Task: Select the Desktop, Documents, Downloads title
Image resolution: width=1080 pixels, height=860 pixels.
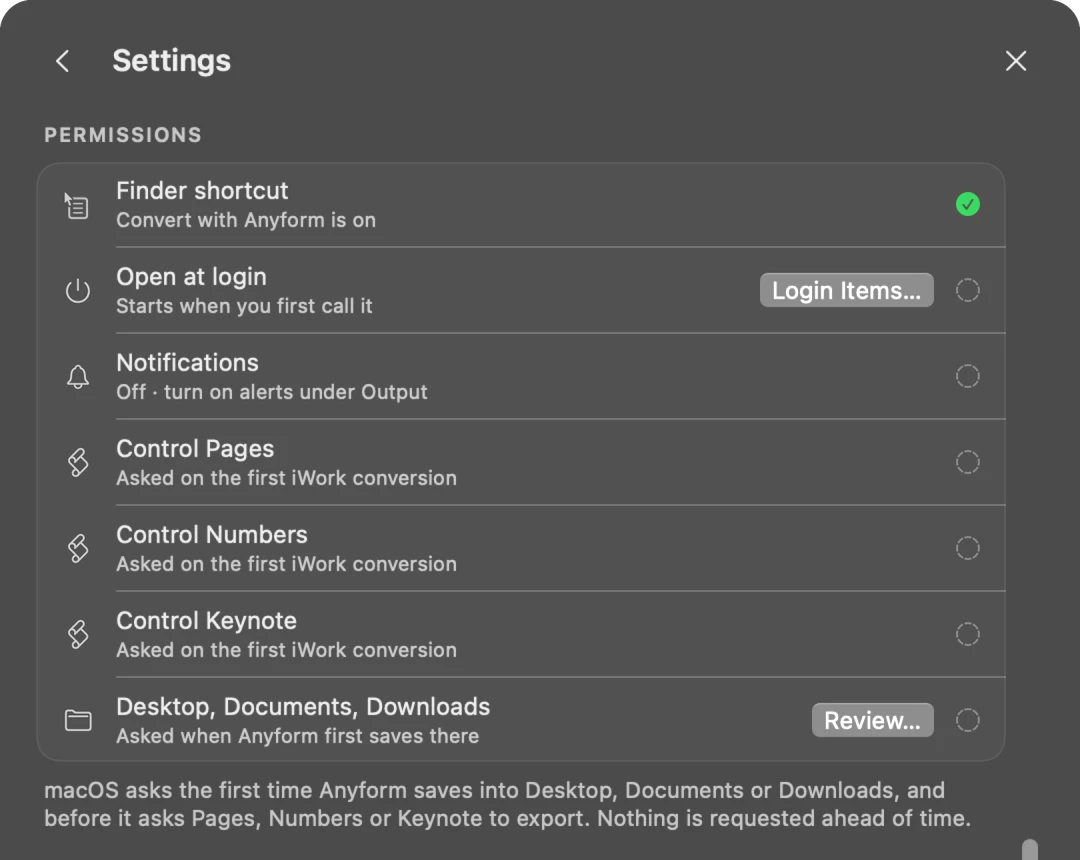Action: point(303,707)
